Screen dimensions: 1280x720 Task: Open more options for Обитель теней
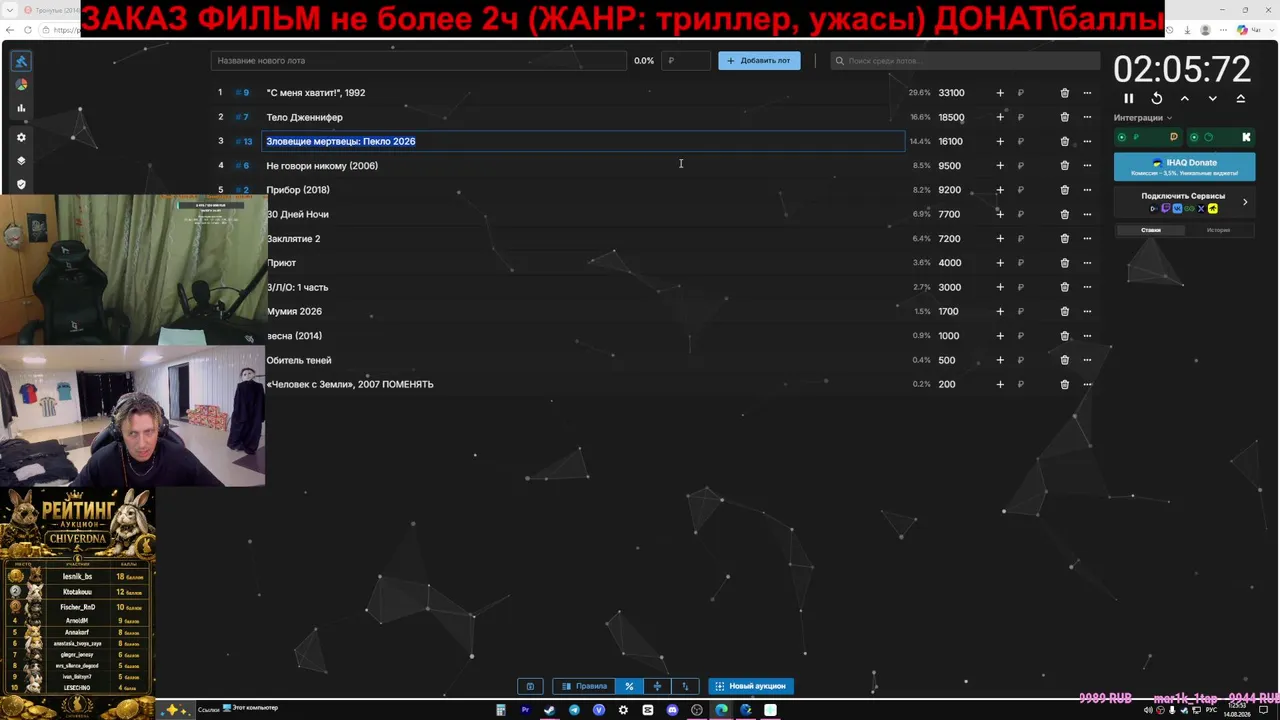(1087, 360)
